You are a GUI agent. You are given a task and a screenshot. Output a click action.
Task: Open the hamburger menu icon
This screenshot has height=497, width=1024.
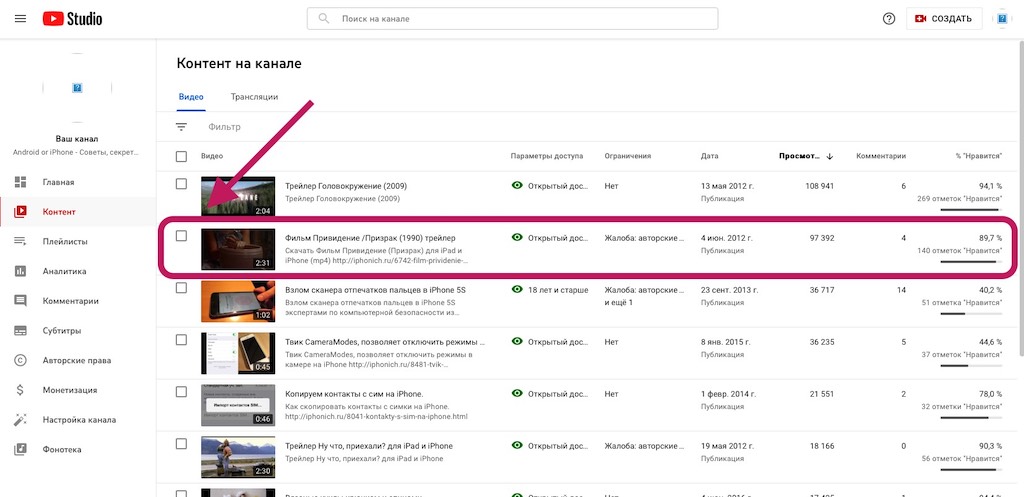(20, 19)
